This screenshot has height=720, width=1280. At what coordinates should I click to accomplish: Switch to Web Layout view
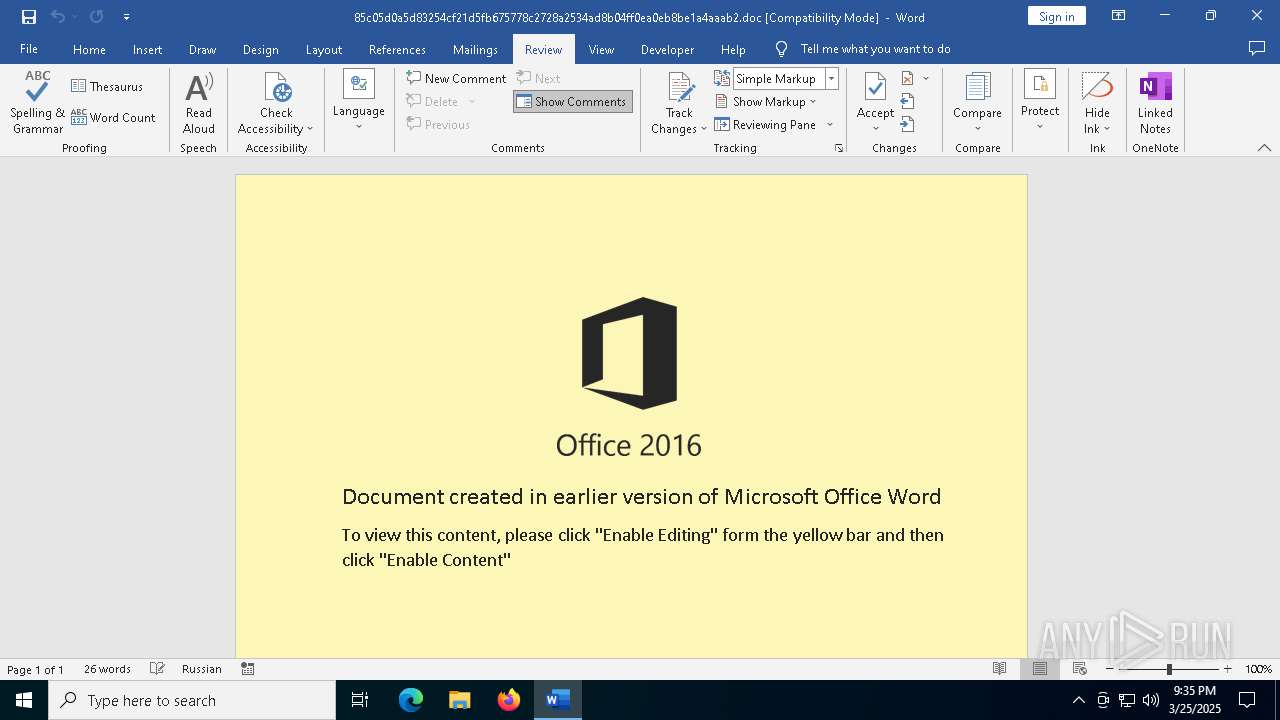[x=1080, y=669]
